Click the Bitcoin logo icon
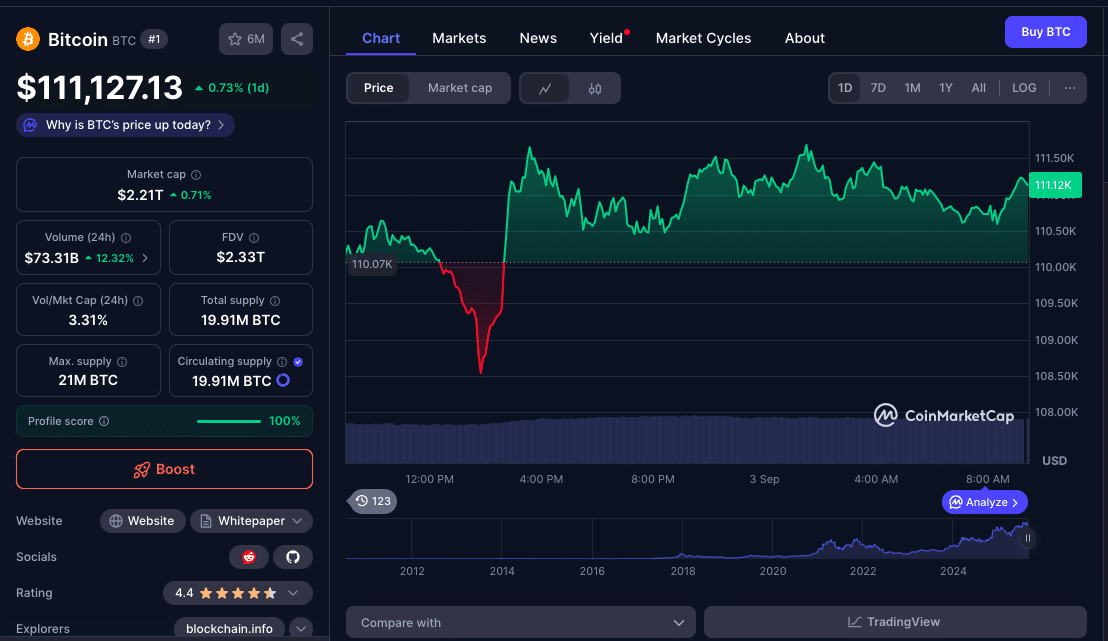 pos(28,39)
